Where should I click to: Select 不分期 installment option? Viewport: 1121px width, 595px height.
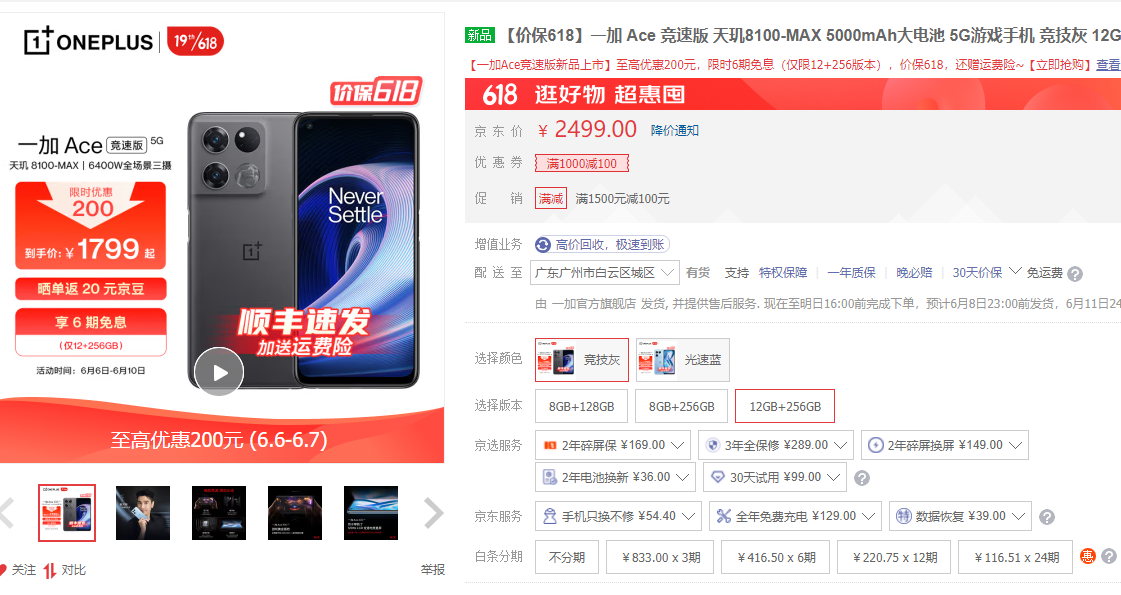point(567,557)
